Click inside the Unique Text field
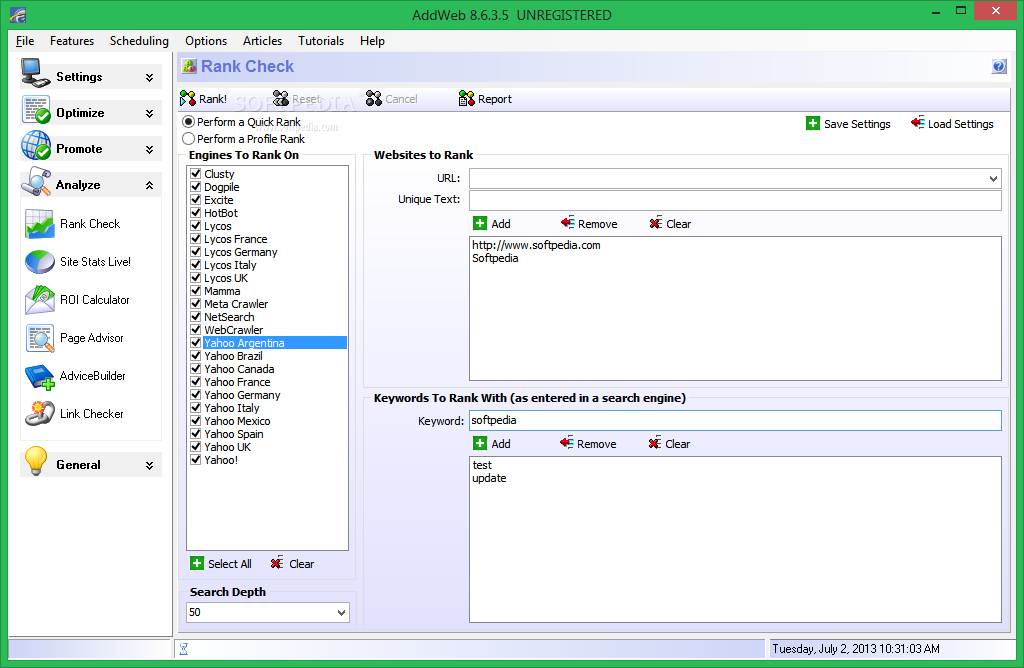 (x=735, y=200)
